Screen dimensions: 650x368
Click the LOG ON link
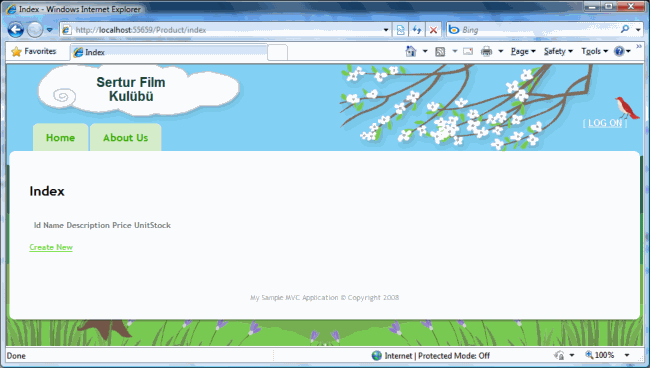point(605,123)
